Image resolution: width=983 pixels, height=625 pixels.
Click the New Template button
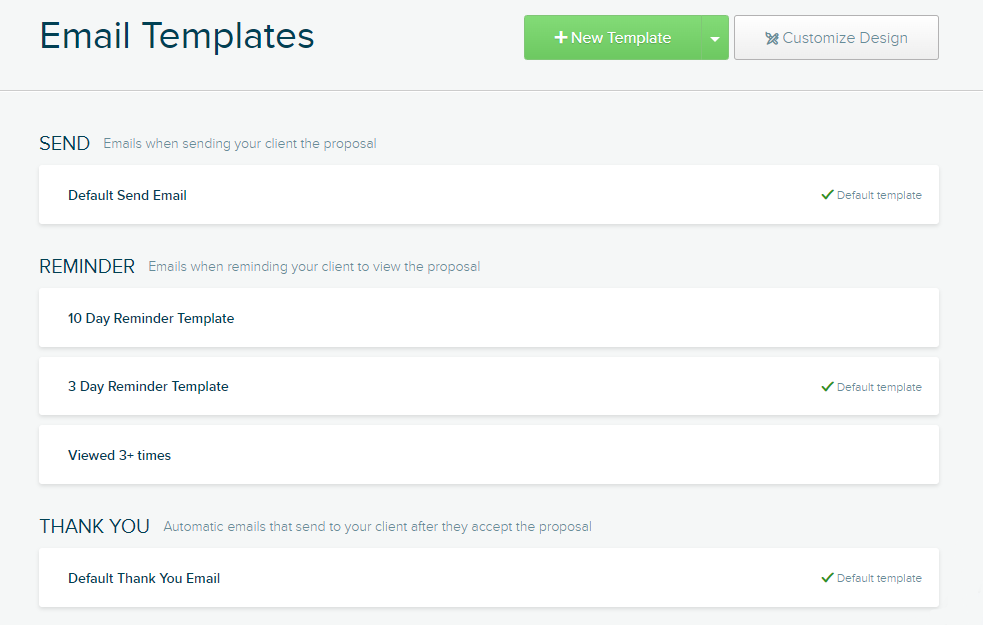pyautogui.click(x=612, y=38)
